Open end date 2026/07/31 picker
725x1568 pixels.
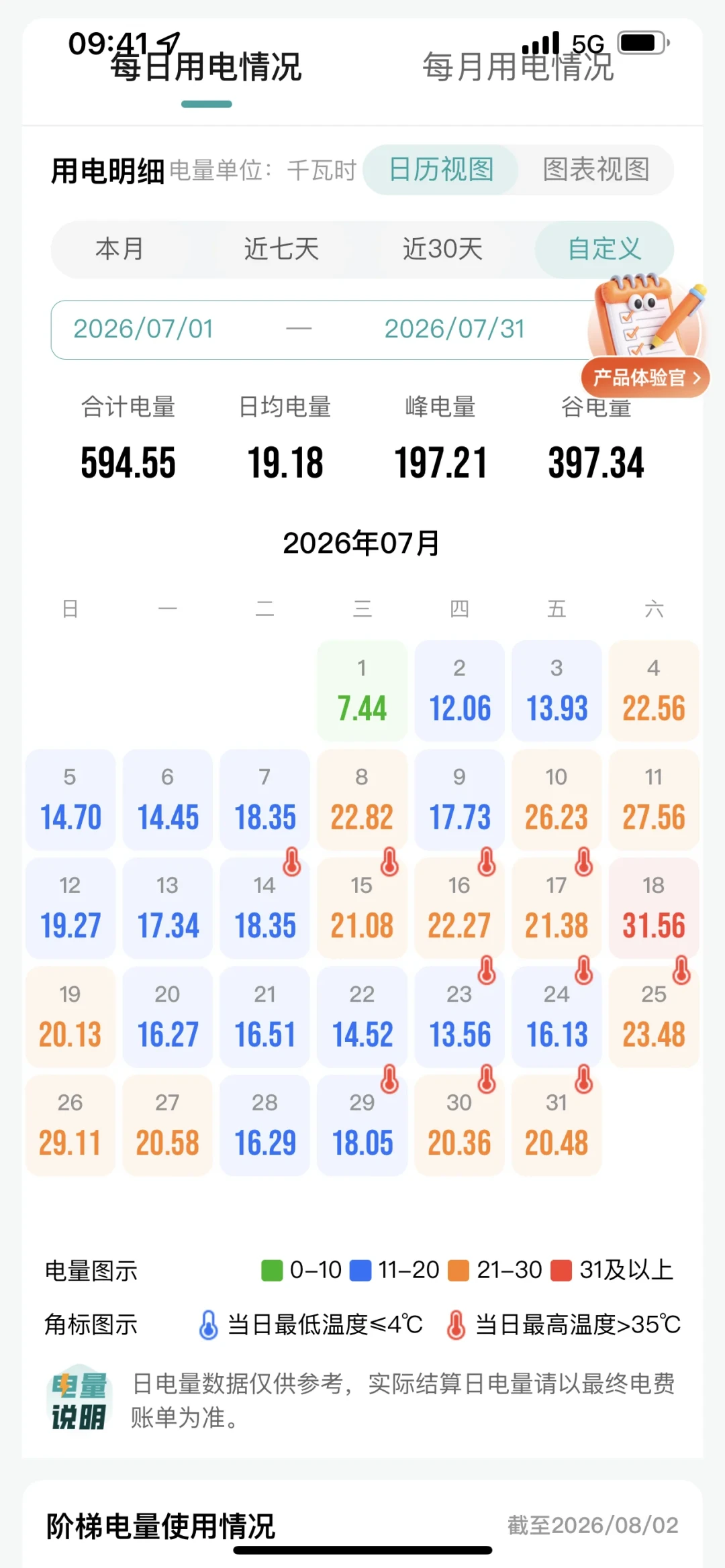point(454,329)
